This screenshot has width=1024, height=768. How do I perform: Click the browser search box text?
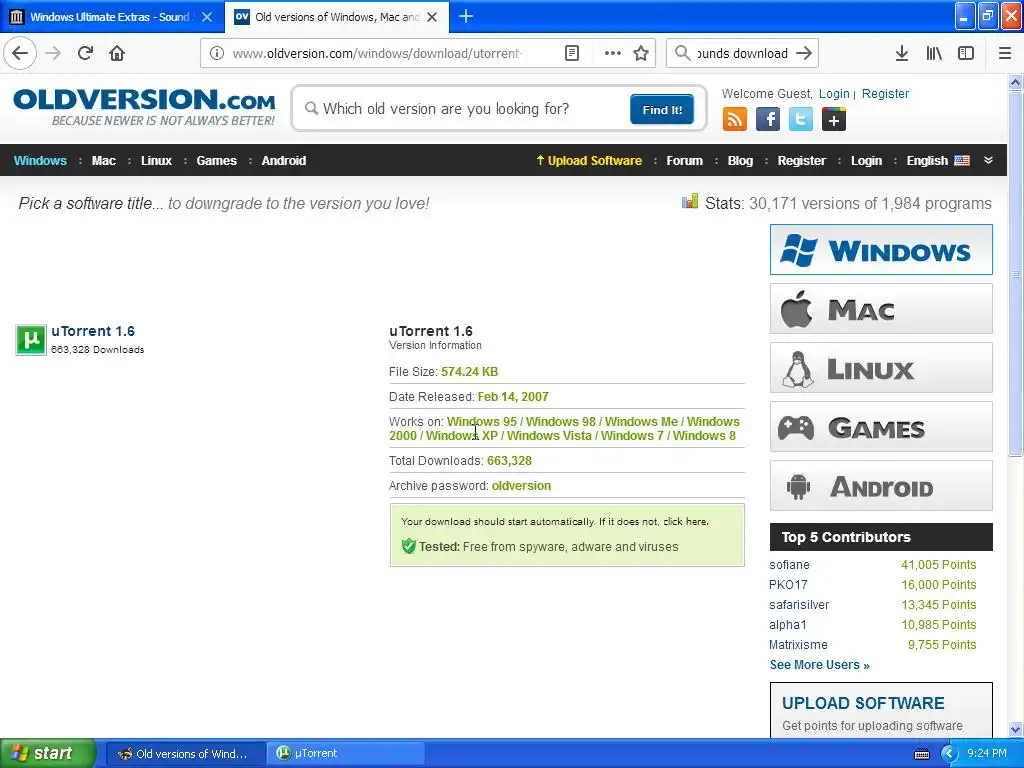tap(743, 54)
